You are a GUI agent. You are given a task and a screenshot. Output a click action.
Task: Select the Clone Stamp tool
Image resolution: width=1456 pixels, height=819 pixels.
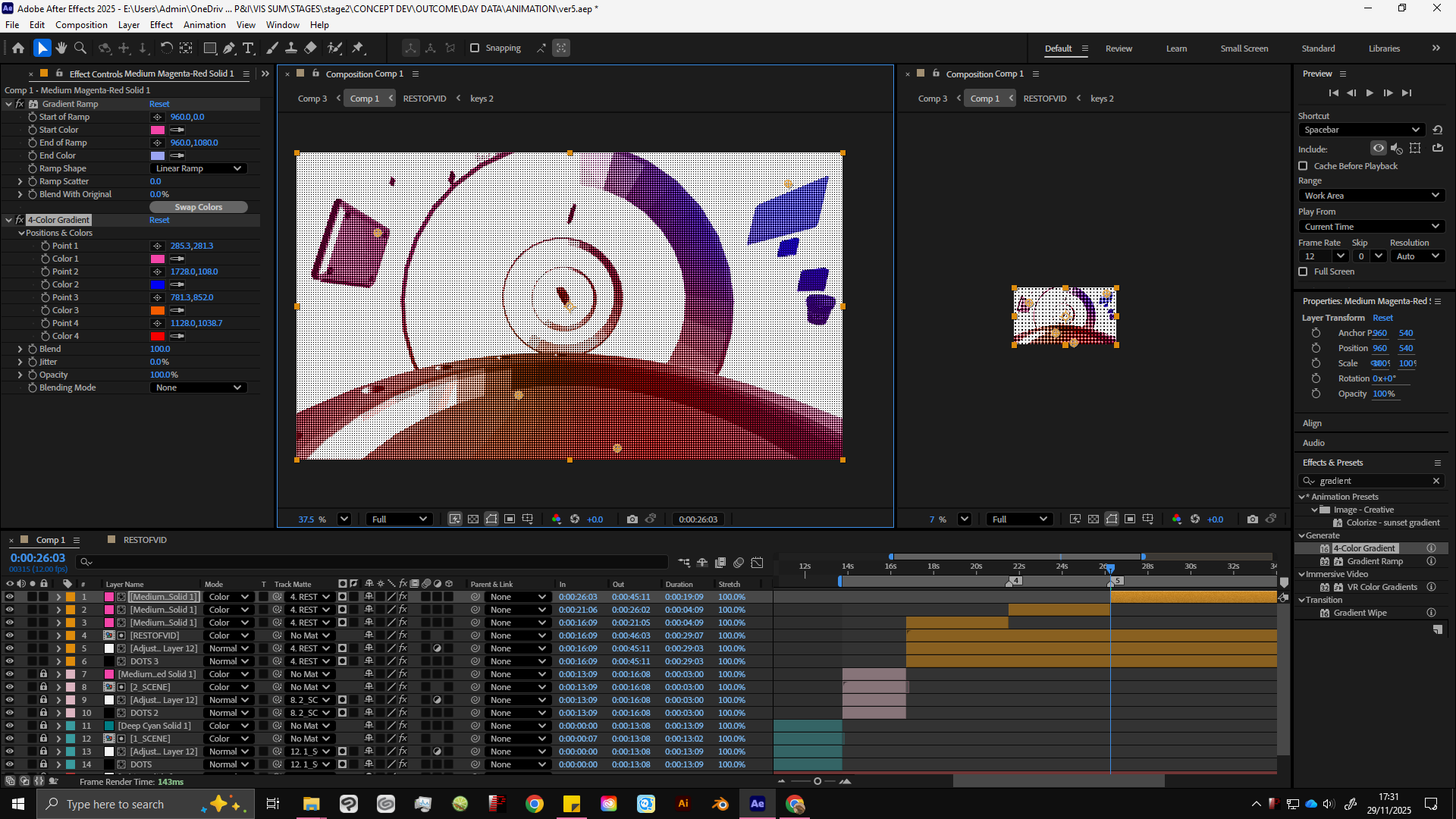click(x=291, y=48)
